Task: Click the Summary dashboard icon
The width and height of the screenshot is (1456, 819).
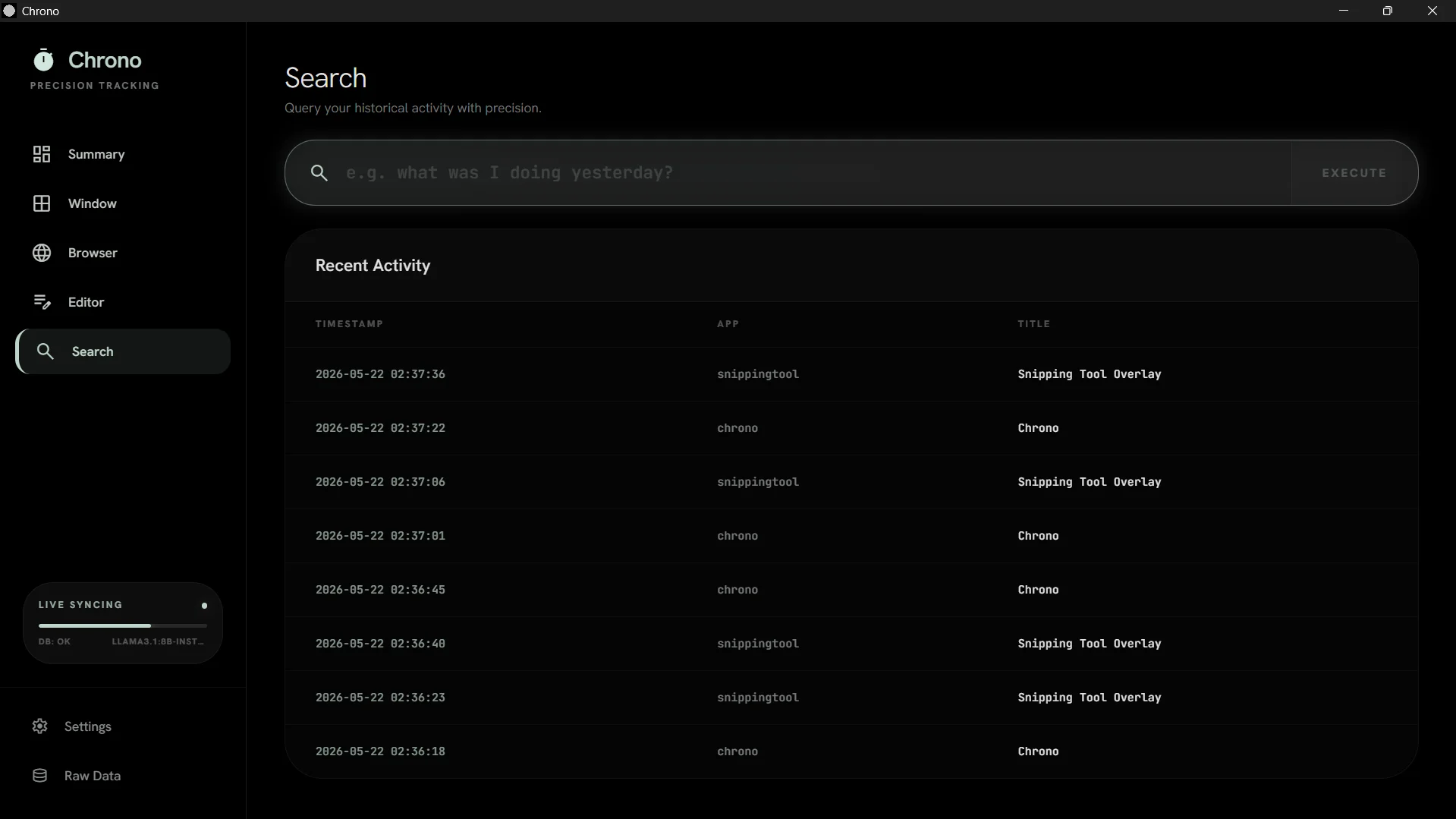Action: pos(42,154)
